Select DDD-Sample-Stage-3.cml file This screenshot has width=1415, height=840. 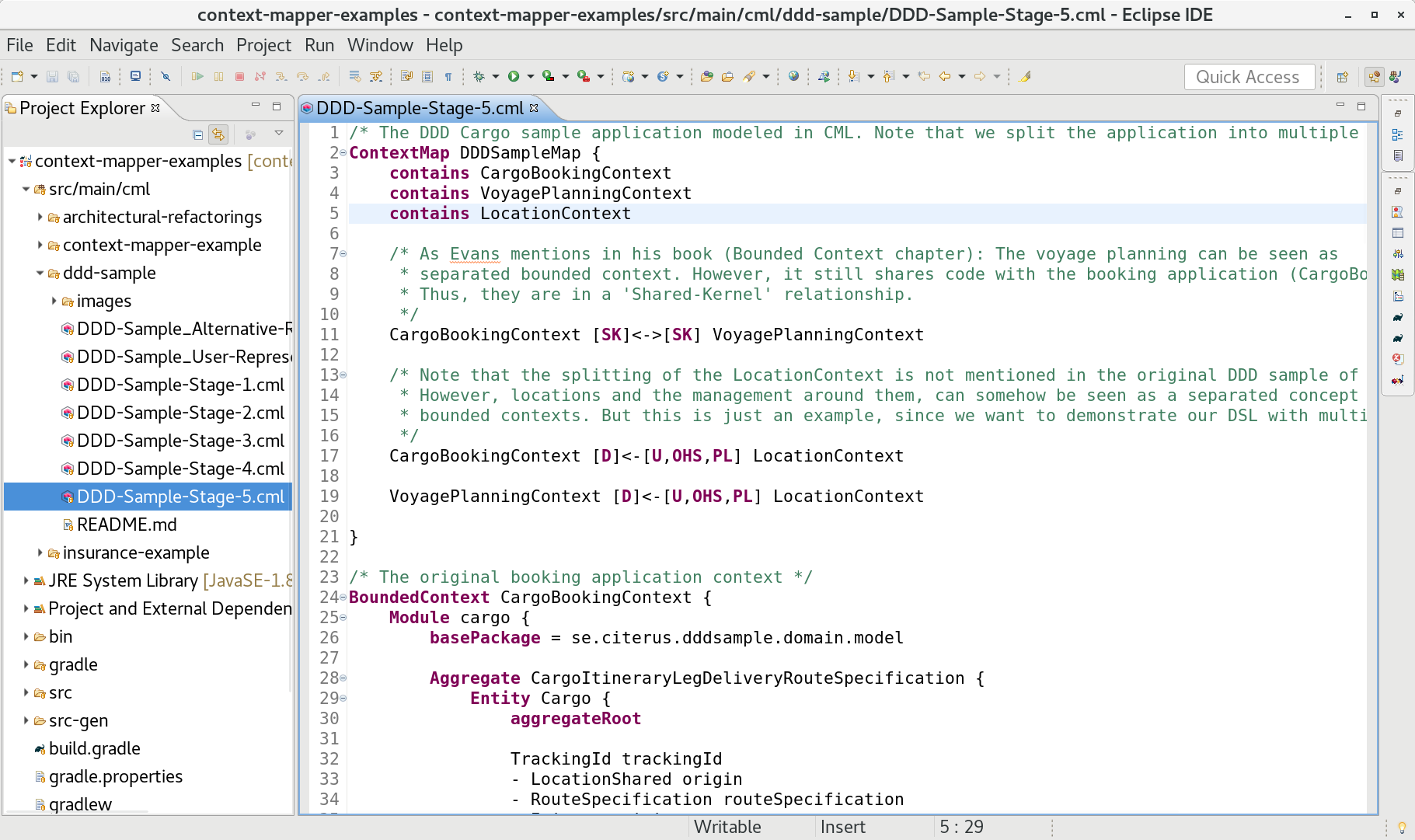click(180, 441)
